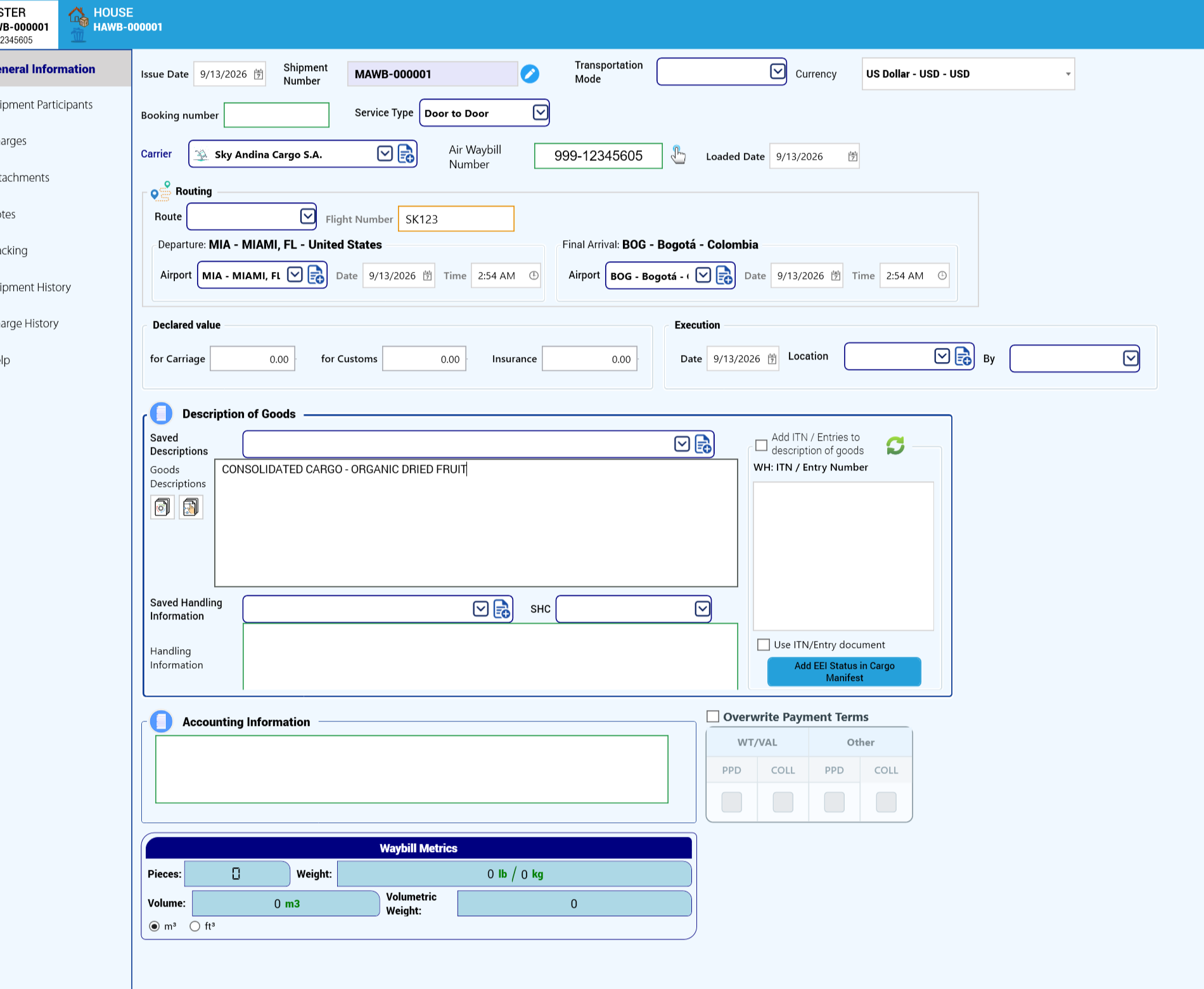Open the Service Type dropdown
This screenshot has width=1204, height=989.
[540, 113]
